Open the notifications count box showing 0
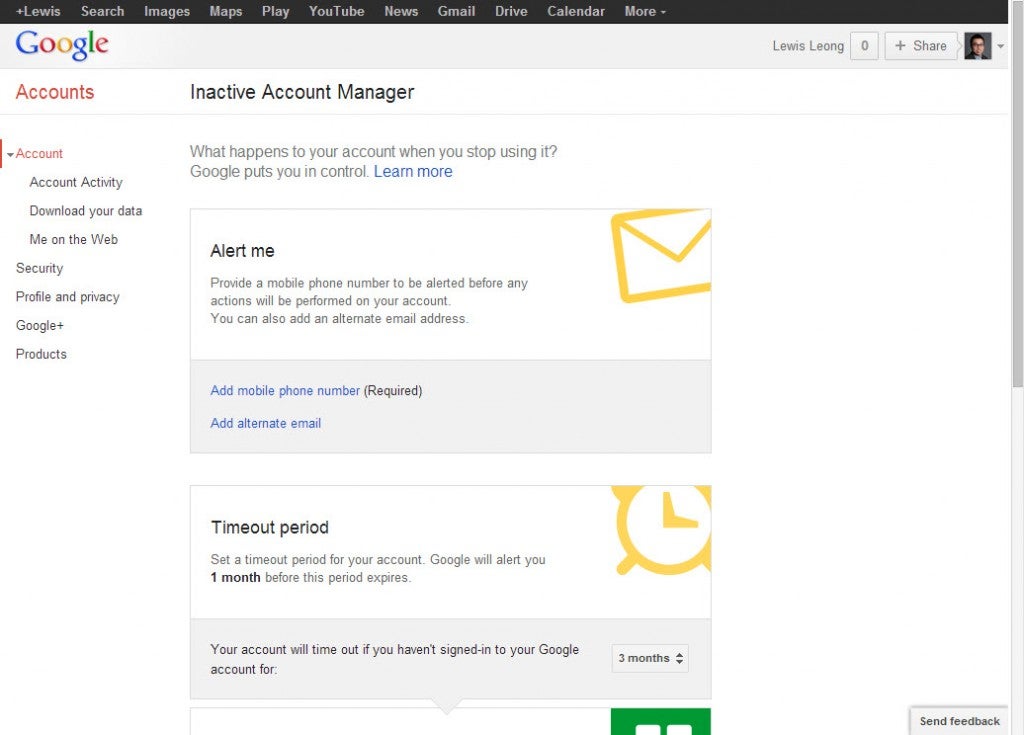This screenshot has height=735, width=1024. pos(864,46)
